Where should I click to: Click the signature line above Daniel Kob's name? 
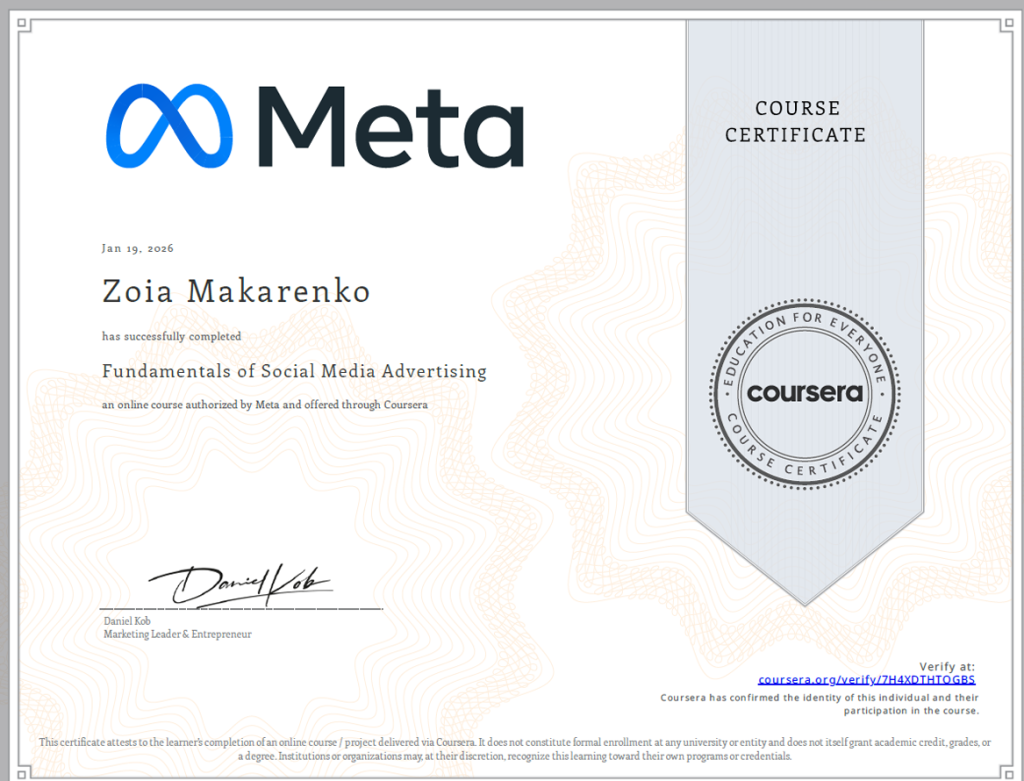(x=240, y=608)
